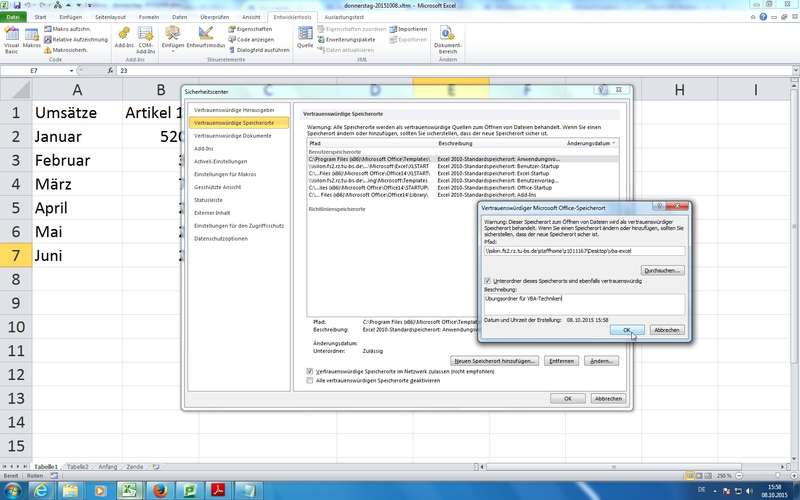The width and height of the screenshot is (800, 500).
Task: Open the Windows Start button
Action: tap(12, 491)
